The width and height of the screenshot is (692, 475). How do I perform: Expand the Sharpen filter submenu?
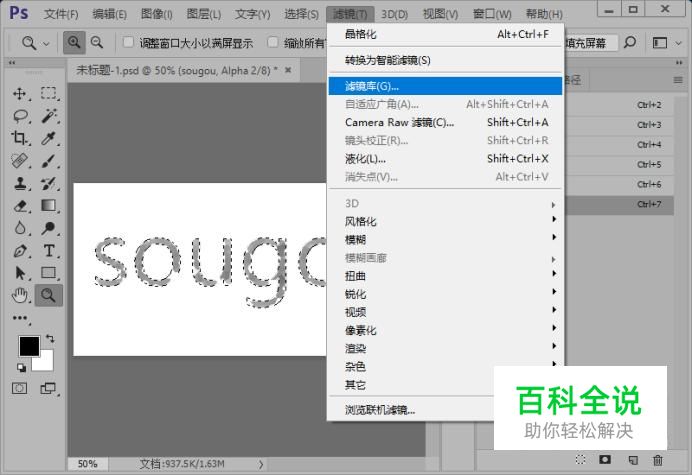click(445, 294)
